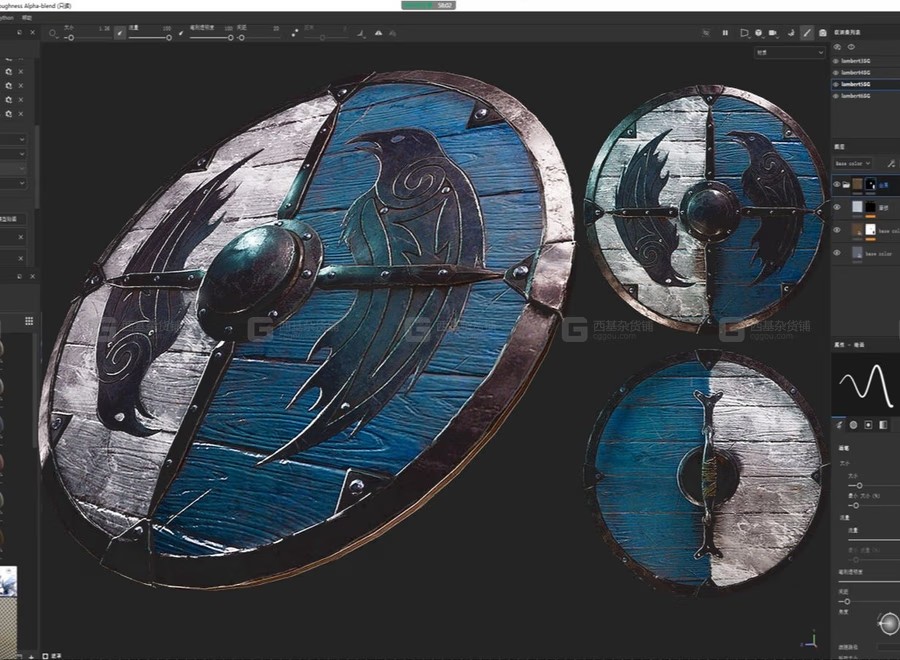The width and height of the screenshot is (900, 660).
Task: Select the lambert5SG texture set
Action: click(x=856, y=84)
